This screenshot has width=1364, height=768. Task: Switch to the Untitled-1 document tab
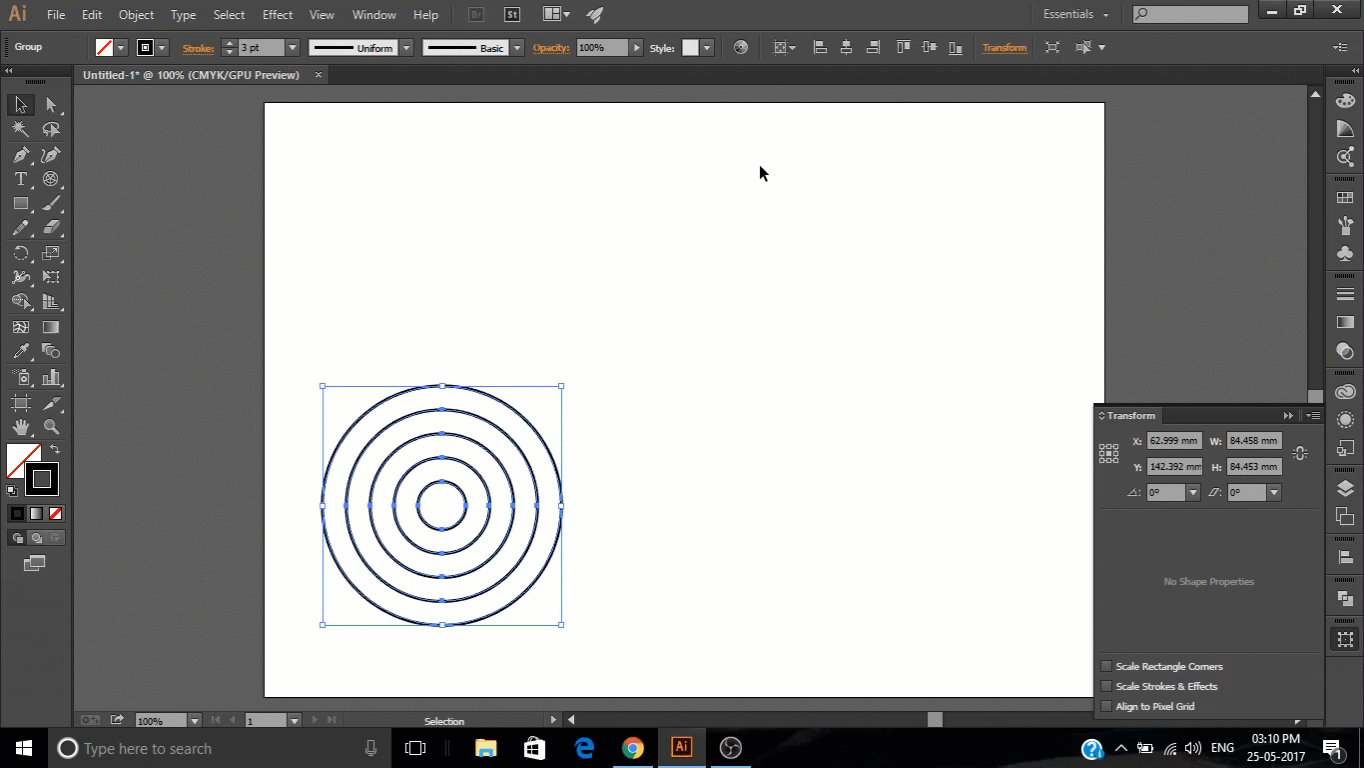tap(190, 74)
